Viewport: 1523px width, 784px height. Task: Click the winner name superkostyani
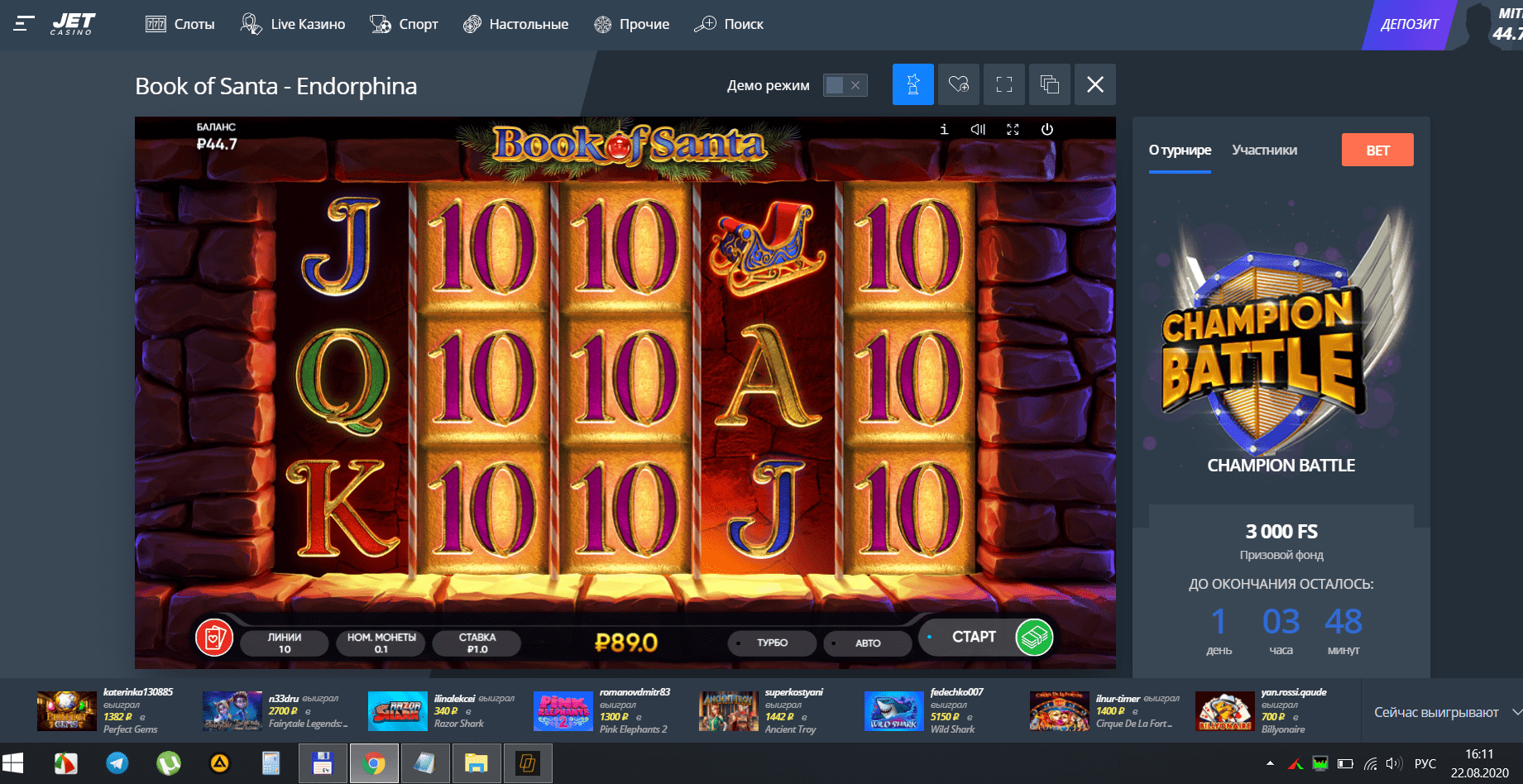click(794, 692)
